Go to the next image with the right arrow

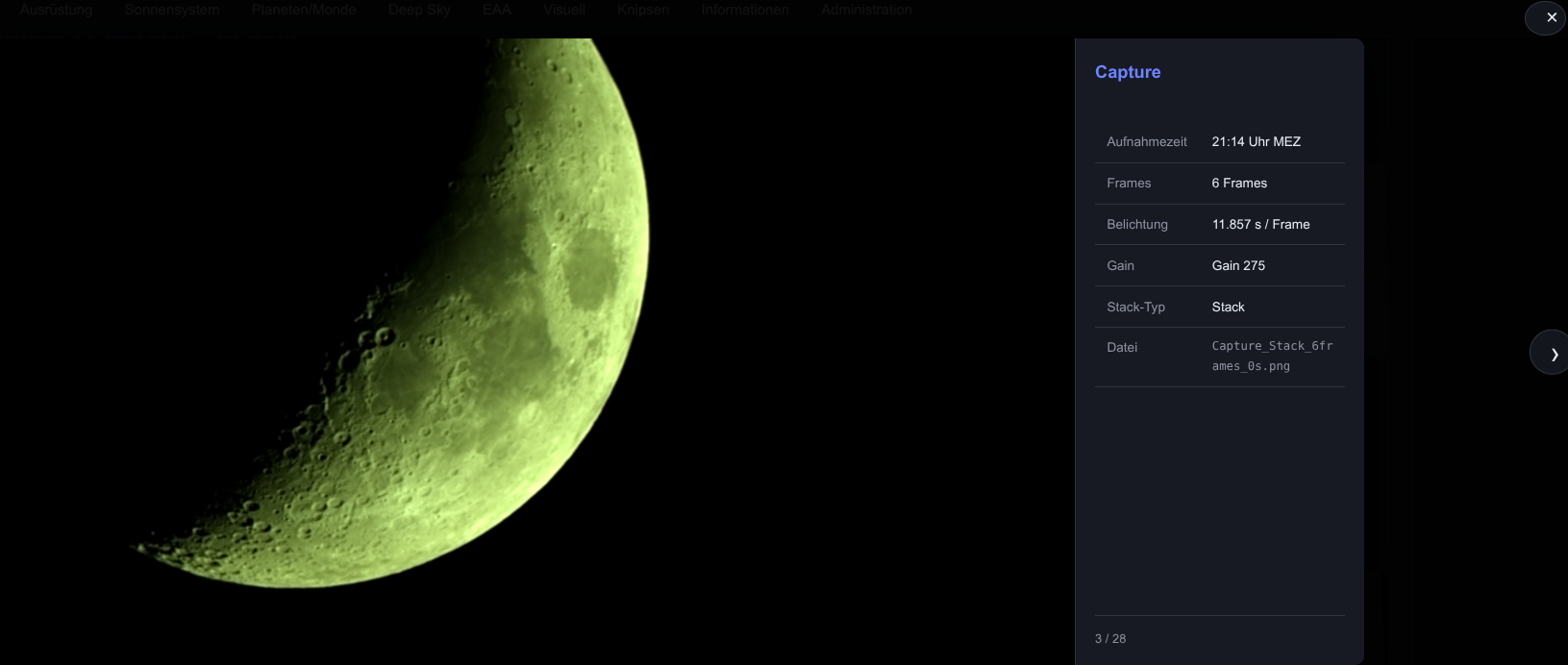[x=1552, y=353]
